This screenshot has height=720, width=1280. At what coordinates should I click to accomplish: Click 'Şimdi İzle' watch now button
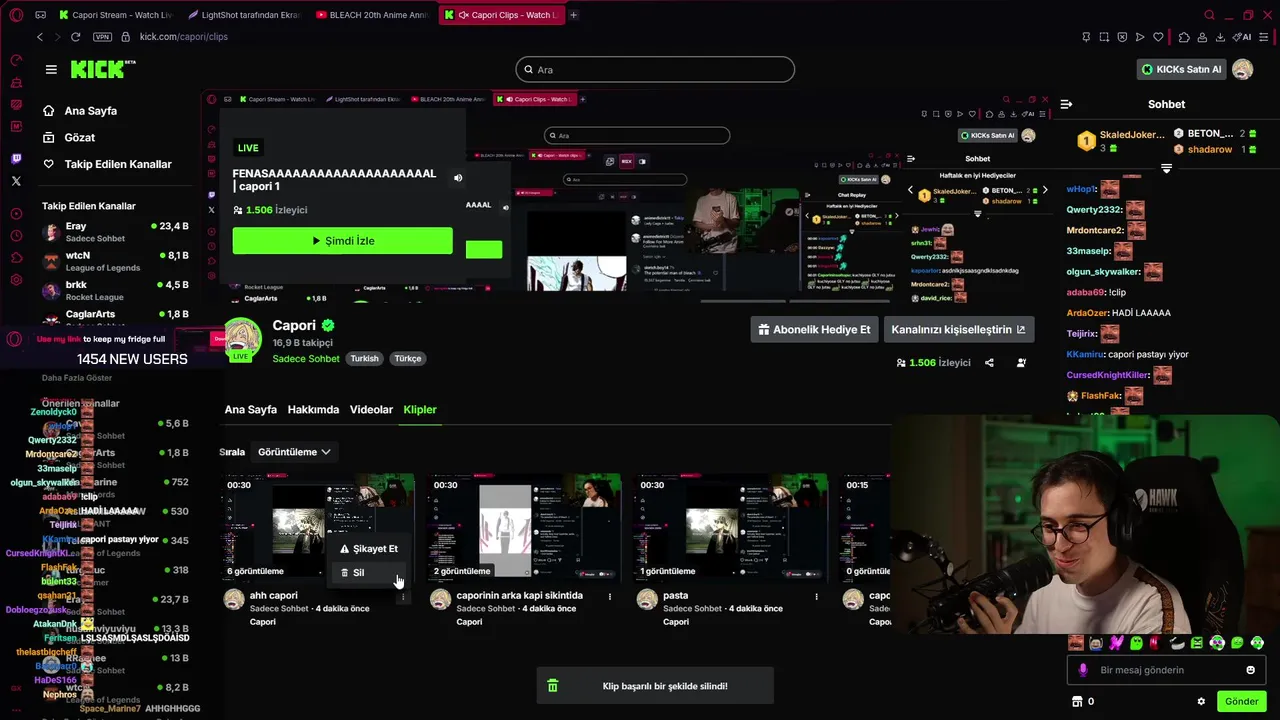click(x=342, y=241)
